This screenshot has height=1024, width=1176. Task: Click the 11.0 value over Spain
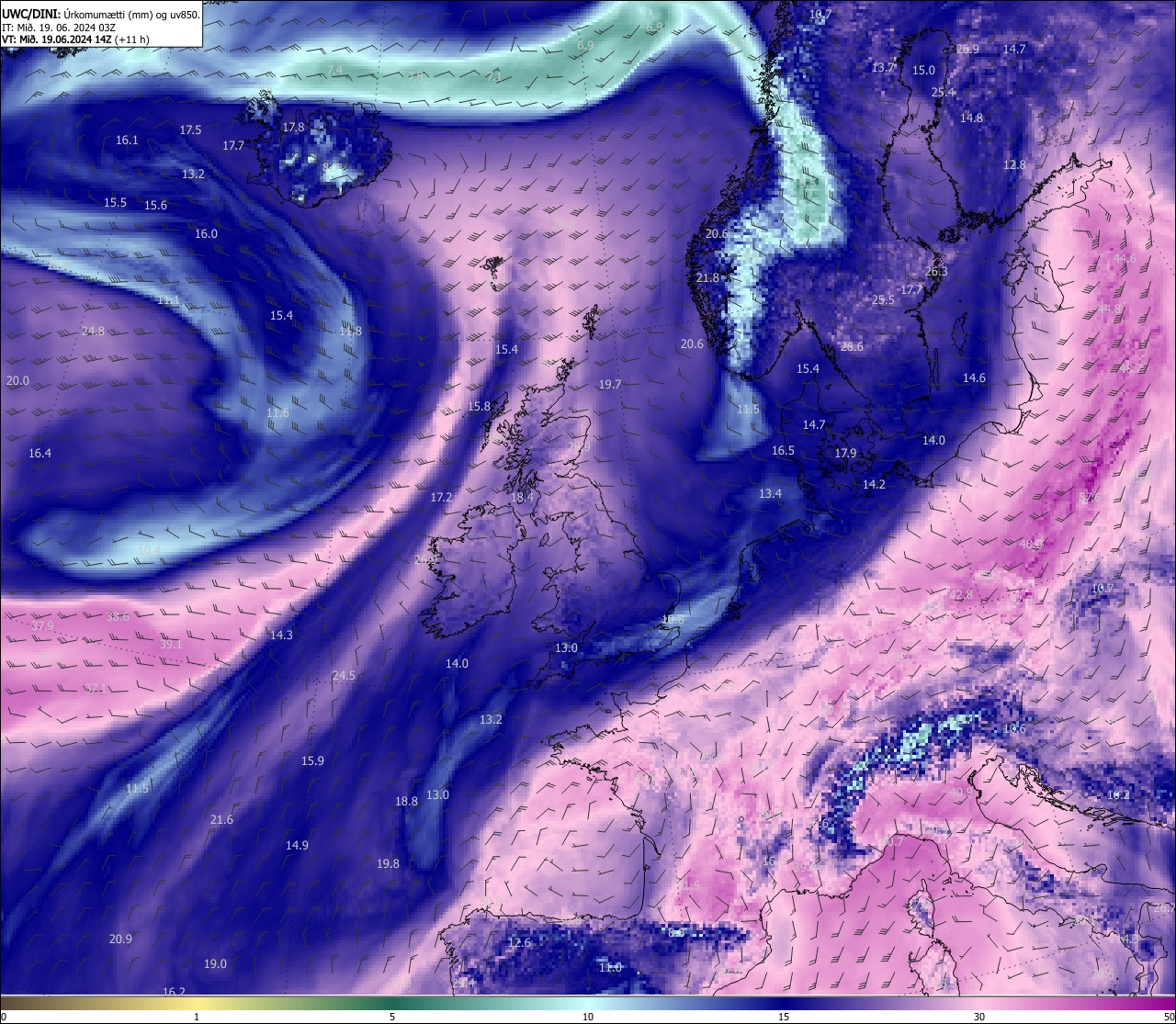click(610, 968)
